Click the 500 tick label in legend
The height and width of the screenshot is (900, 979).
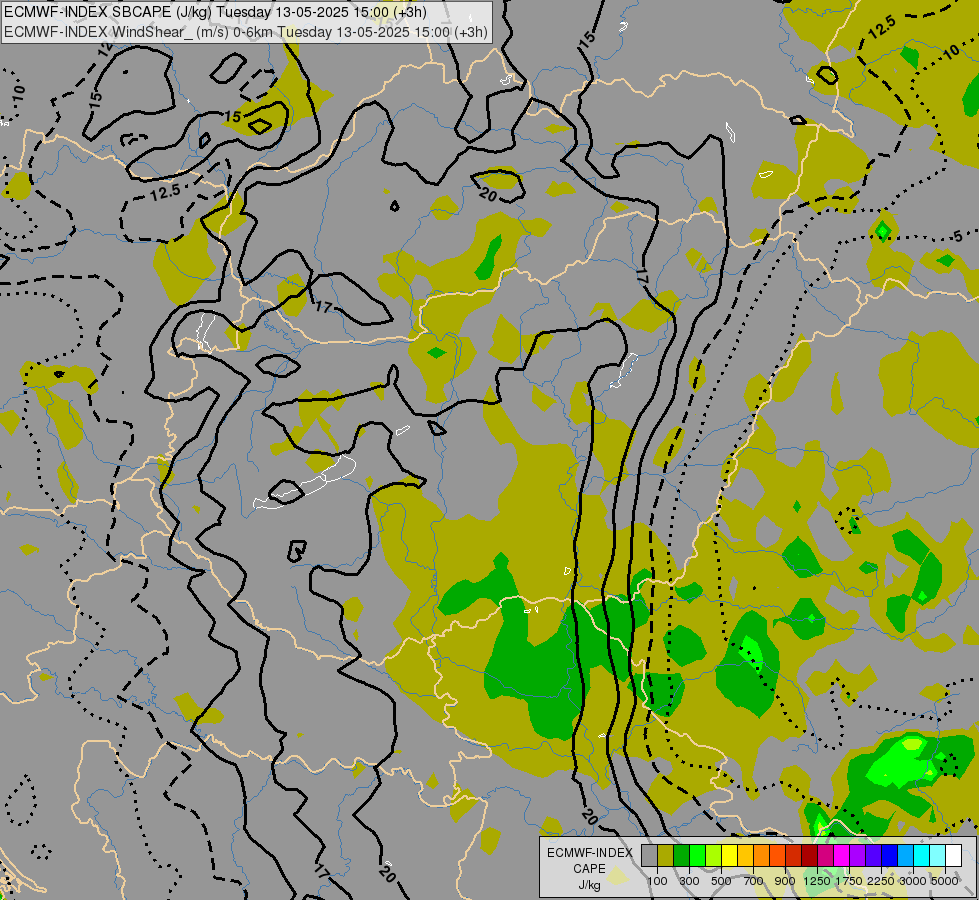point(721,881)
